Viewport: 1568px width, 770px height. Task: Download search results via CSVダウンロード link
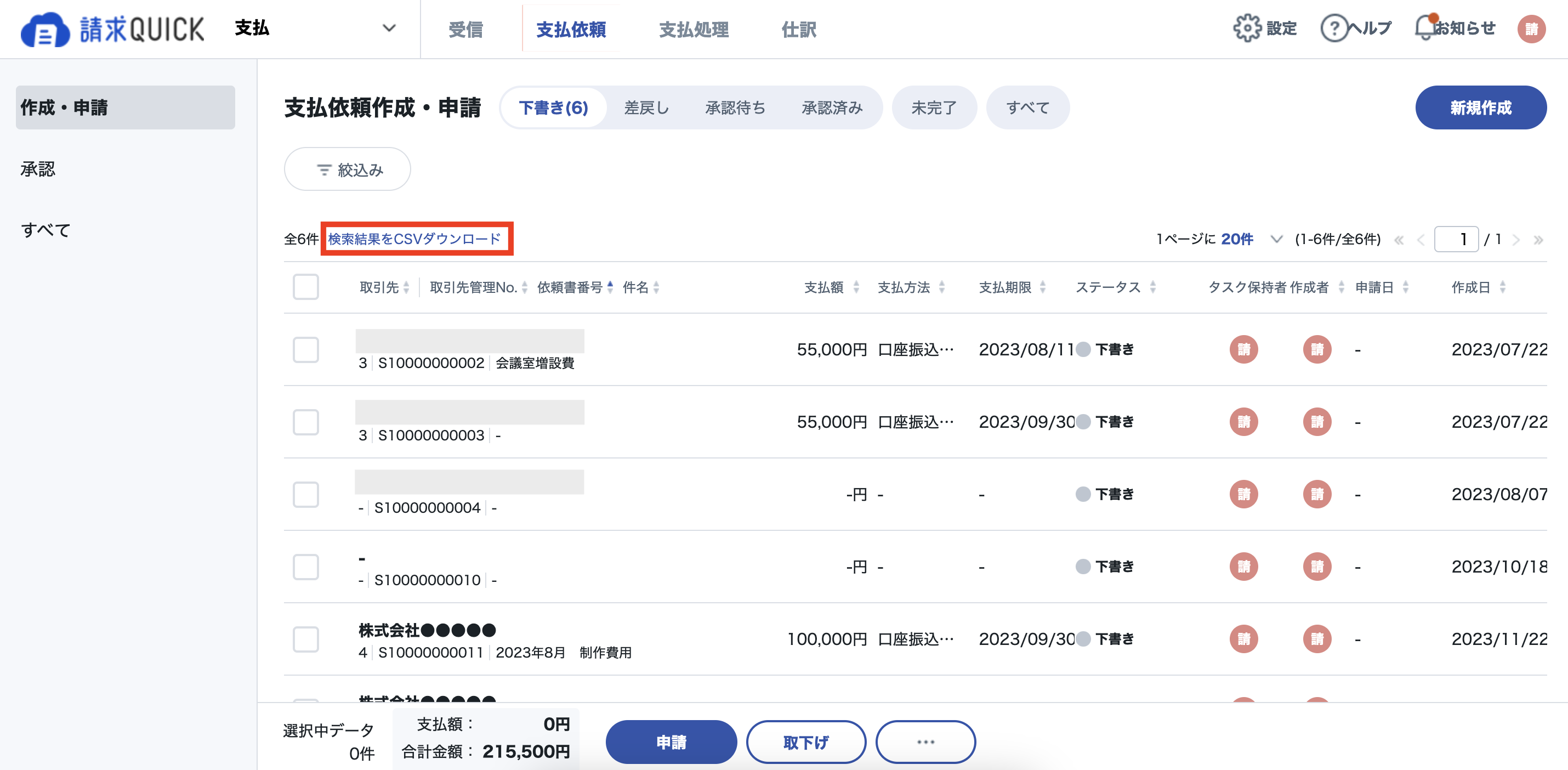point(414,239)
